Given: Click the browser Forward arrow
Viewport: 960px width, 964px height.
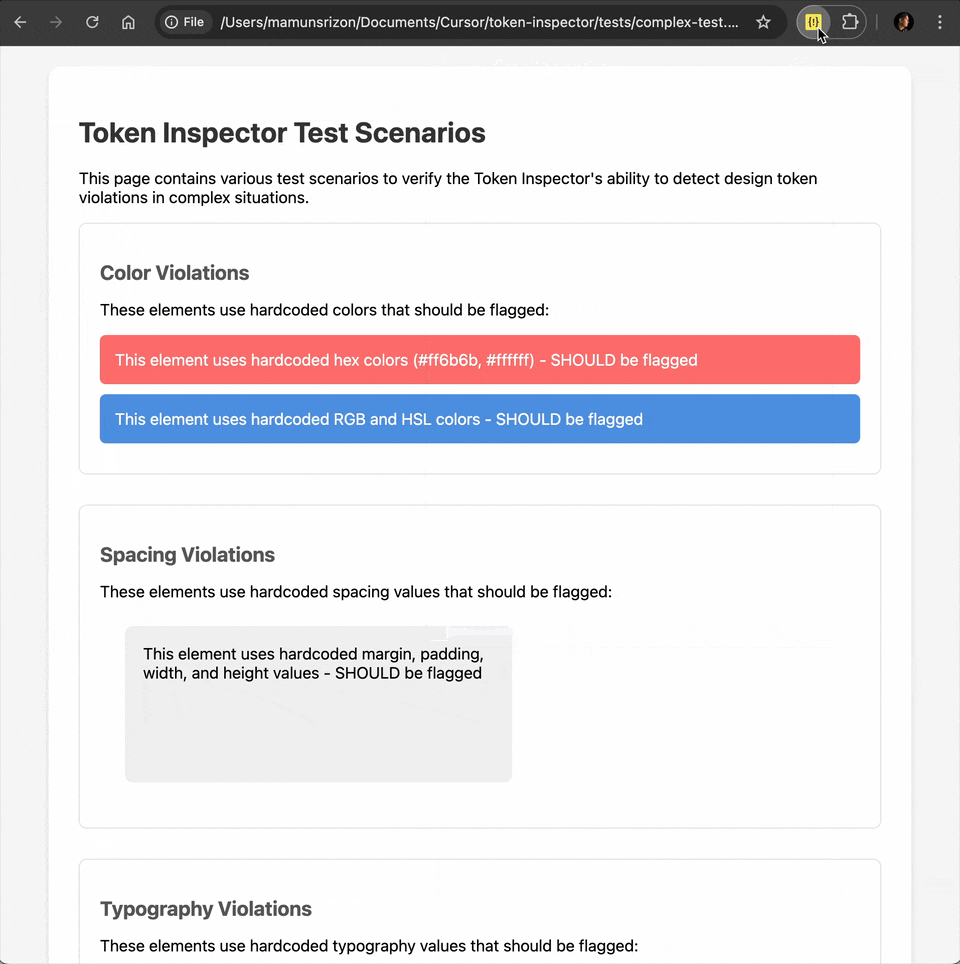Looking at the screenshot, I should [x=56, y=22].
